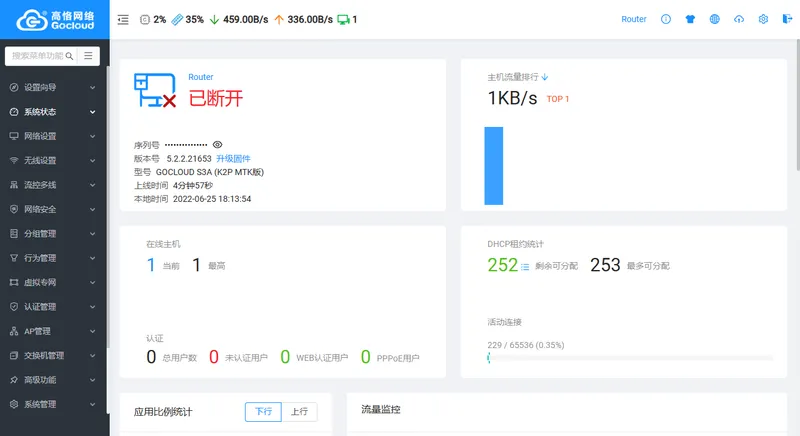Click the green 252 remaining DHCP count
The height and width of the screenshot is (436, 800).
pos(503,265)
